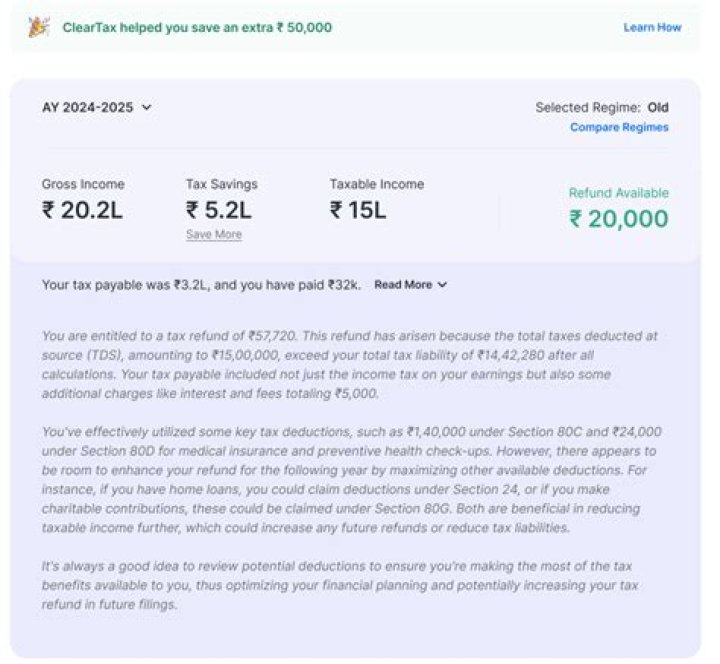Click the party popper icon in banner
This screenshot has width=720, height=664.
(x=40, y=27)
